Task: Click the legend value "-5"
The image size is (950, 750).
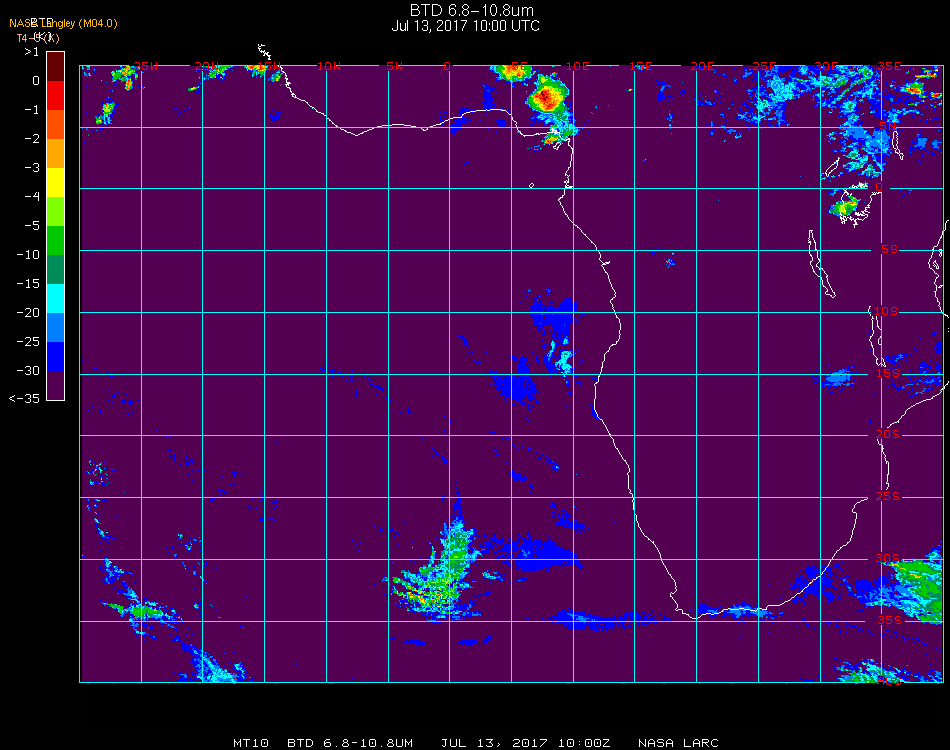Action: [x=32, y=226]
